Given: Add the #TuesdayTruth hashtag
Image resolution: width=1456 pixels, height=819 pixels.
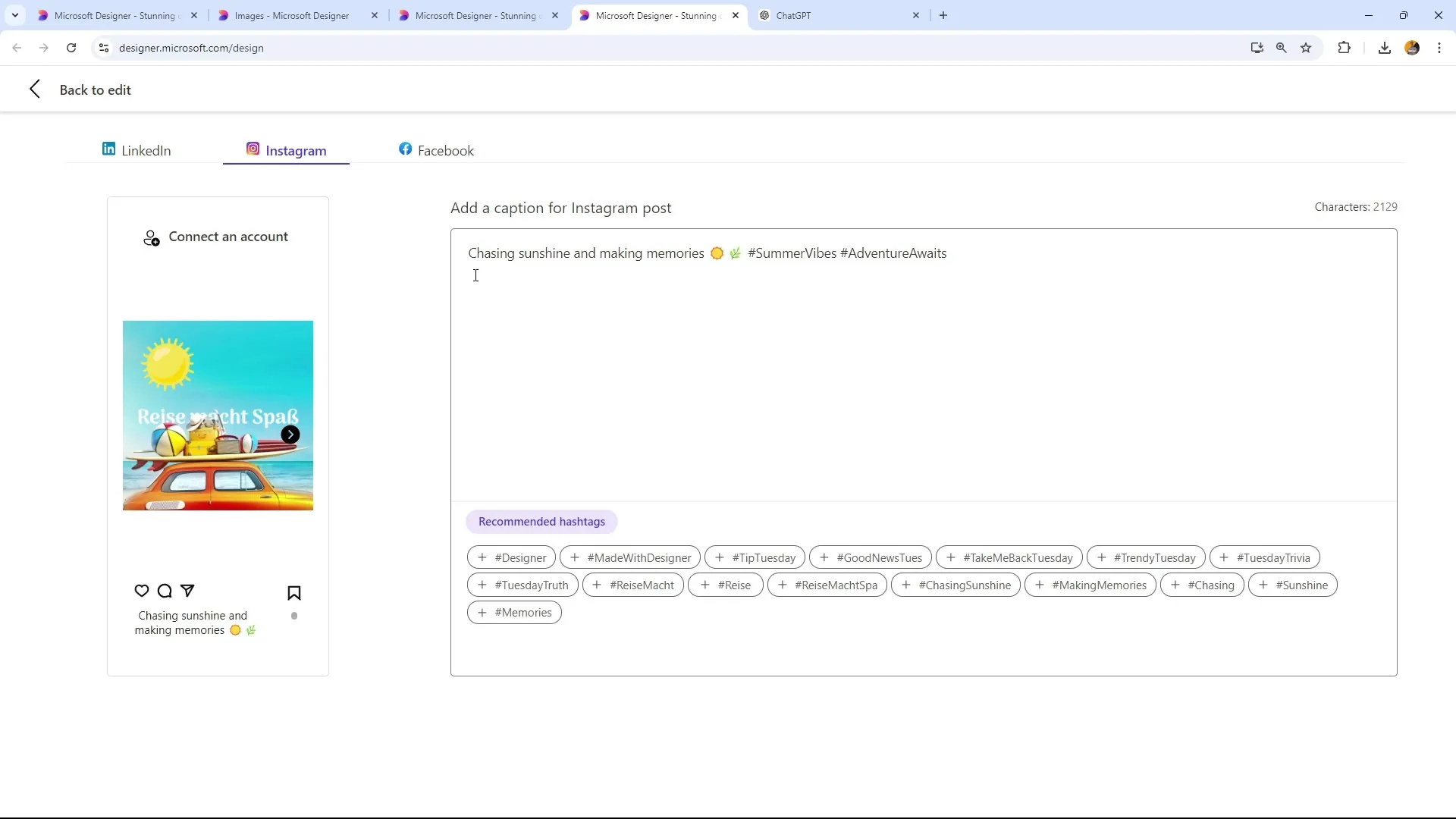Looking at the screenshot, I should 522,585.
